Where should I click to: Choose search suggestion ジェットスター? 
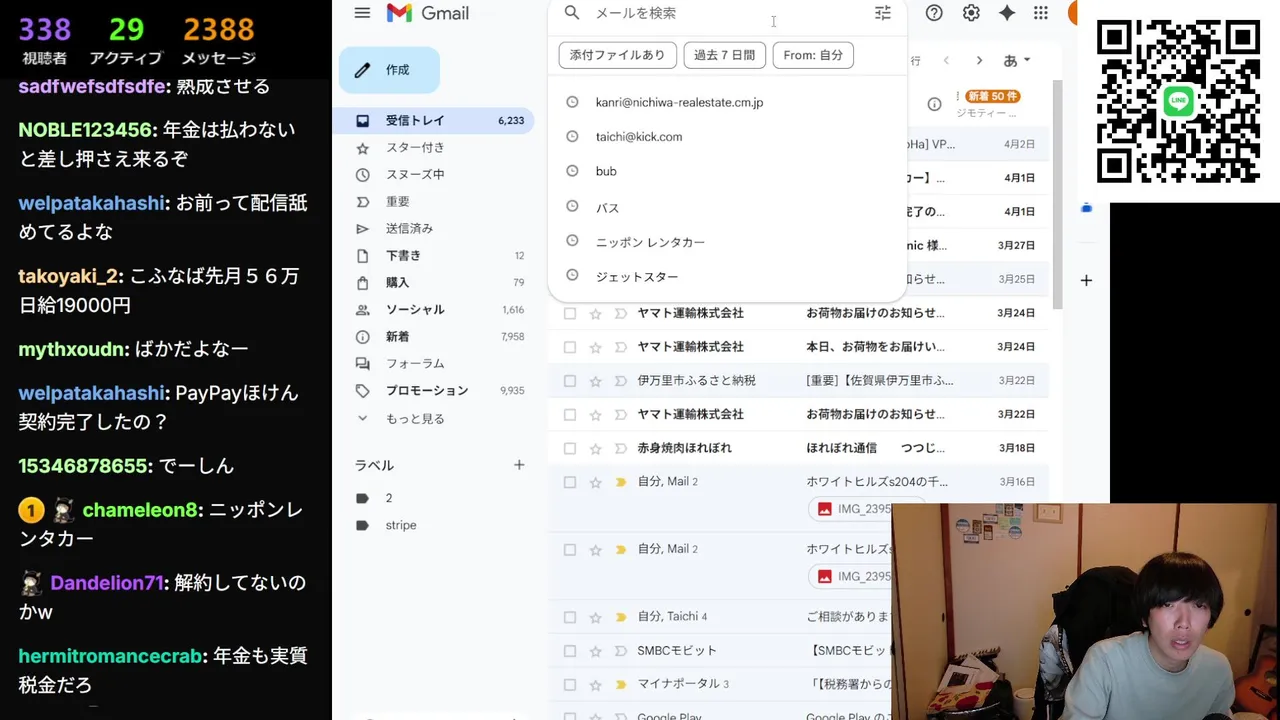coord(727,276)
